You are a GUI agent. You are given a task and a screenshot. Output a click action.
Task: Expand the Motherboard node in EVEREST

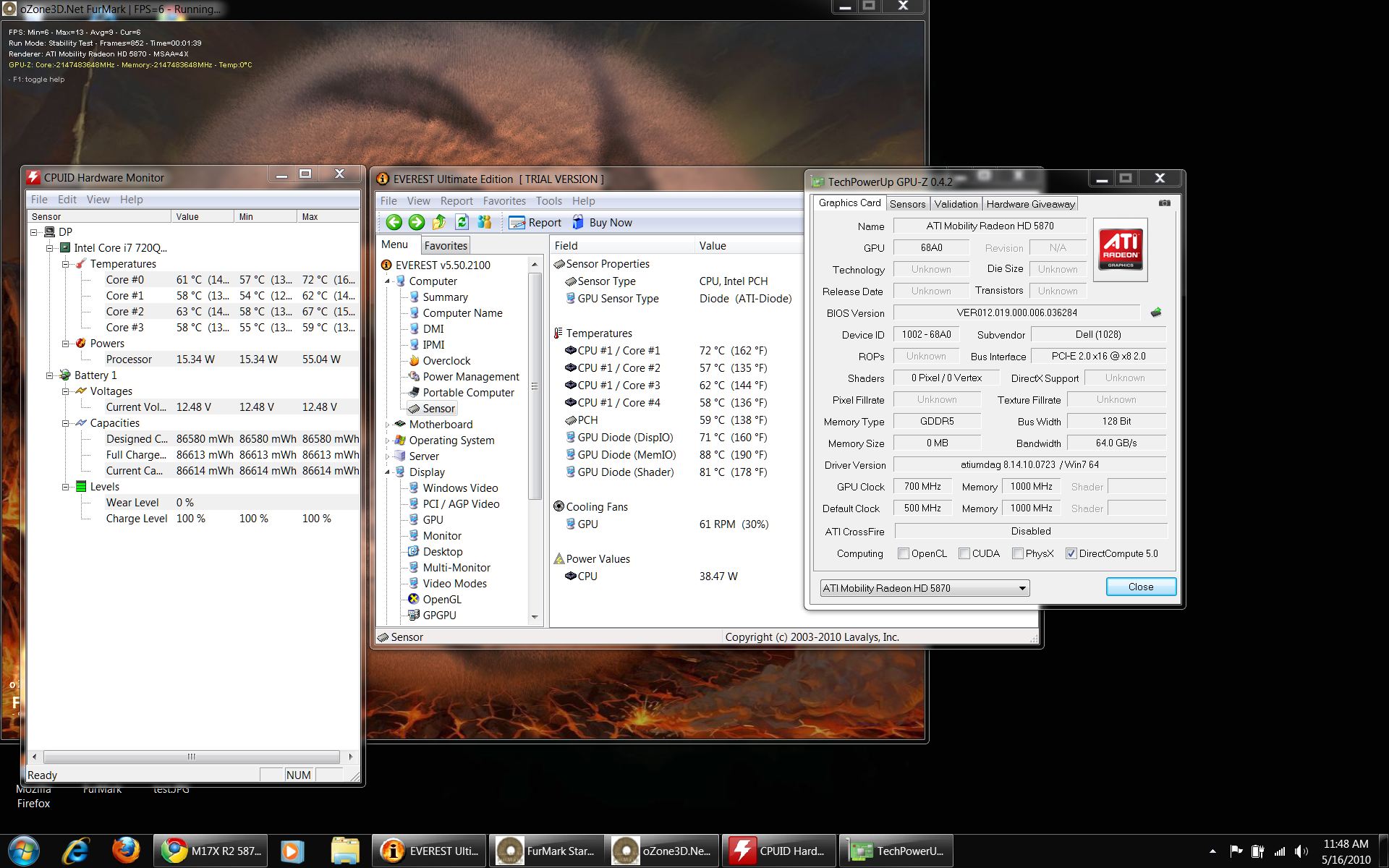pos(387,425)
